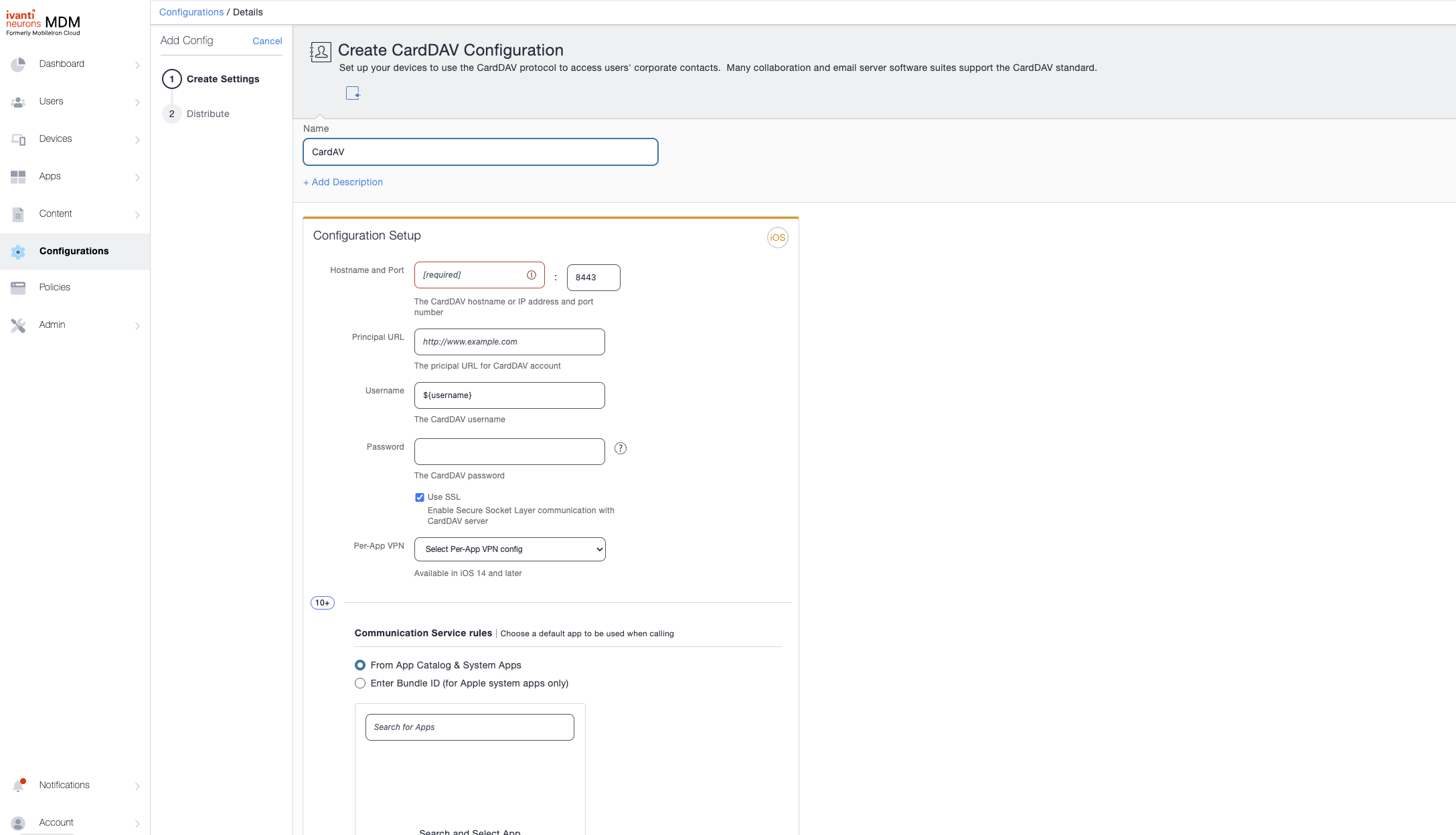Choose From App Catalog & System Apps
The image size is (1456, 835).
click(360, 665)
